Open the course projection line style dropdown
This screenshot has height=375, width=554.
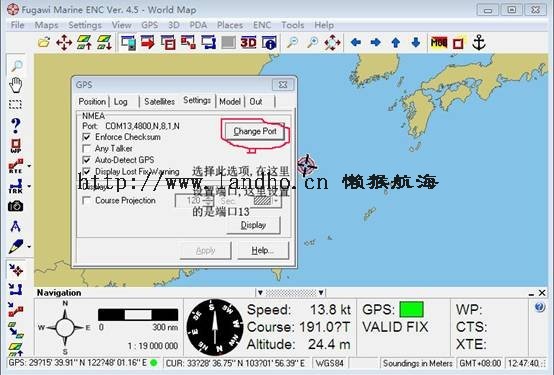pyautogui.click(x=276, y=201)
